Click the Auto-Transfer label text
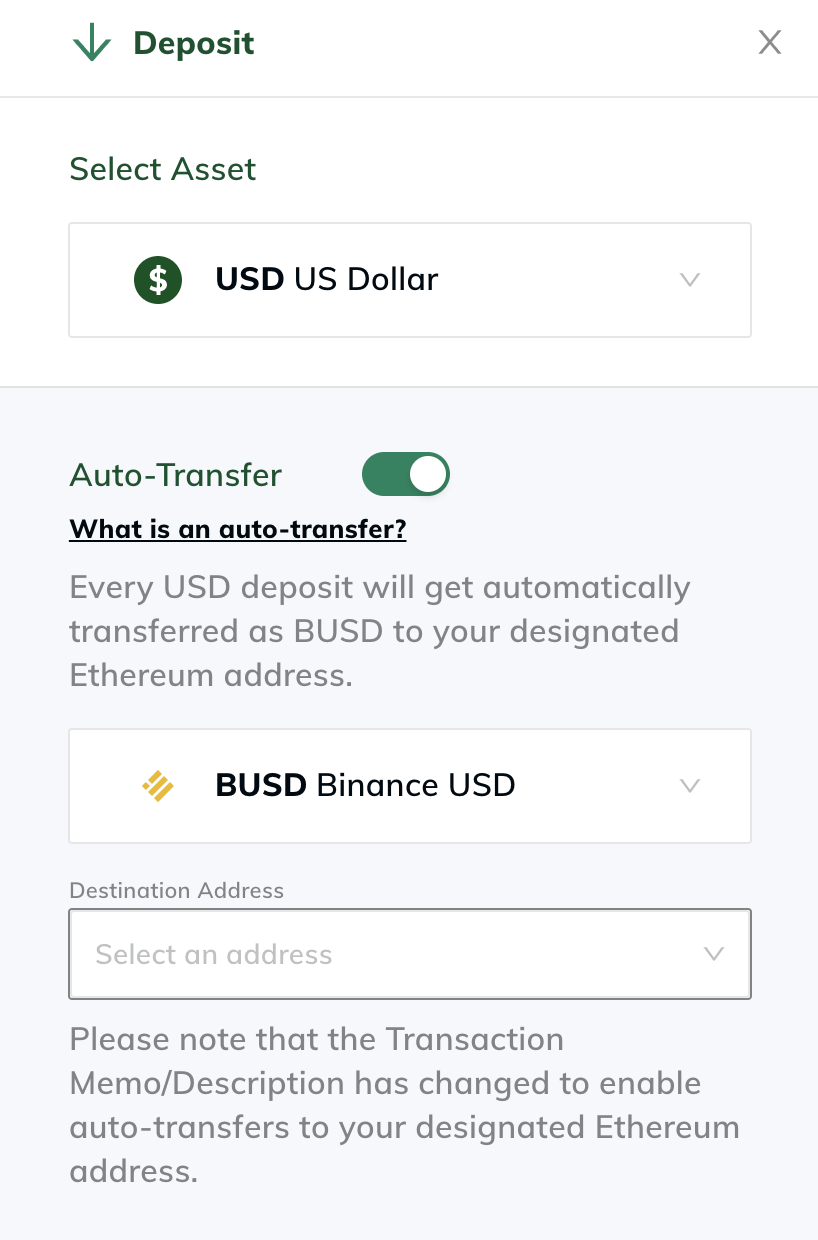 176,474
